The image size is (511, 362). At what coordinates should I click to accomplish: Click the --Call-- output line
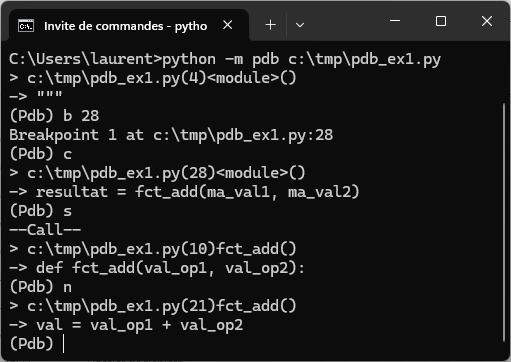45,230
